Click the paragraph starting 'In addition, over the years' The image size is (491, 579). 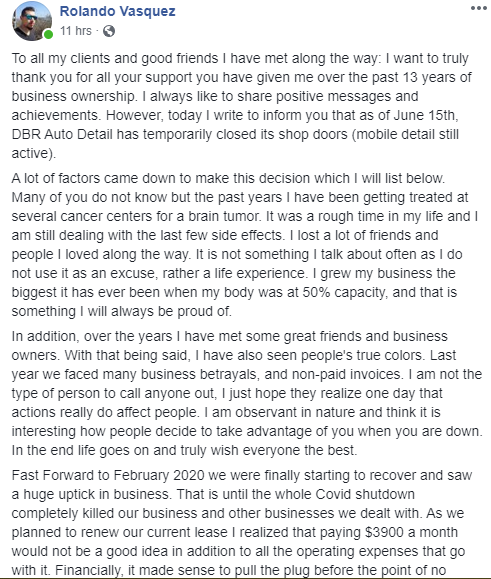pos(247,393)
